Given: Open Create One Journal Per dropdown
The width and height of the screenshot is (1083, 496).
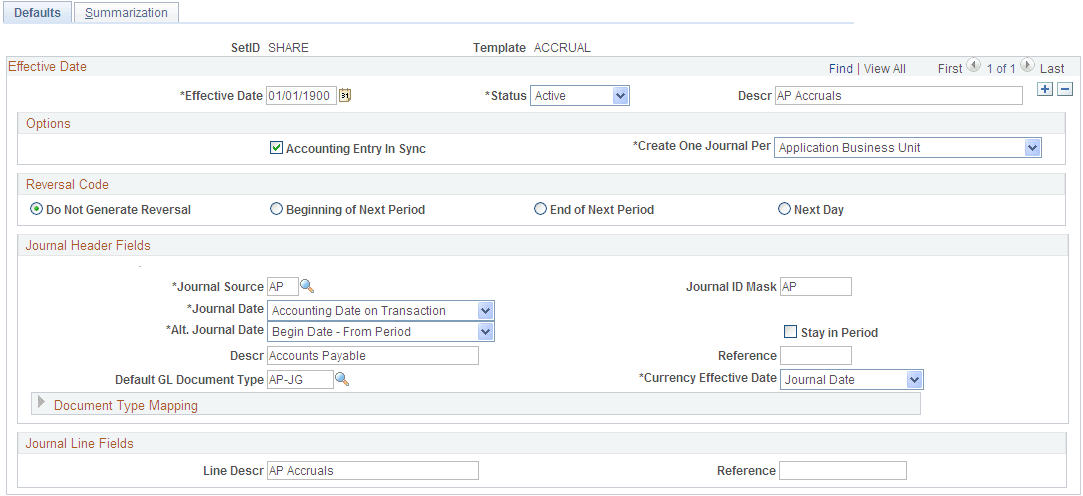Looking at the screenshot, I should 908,148.
